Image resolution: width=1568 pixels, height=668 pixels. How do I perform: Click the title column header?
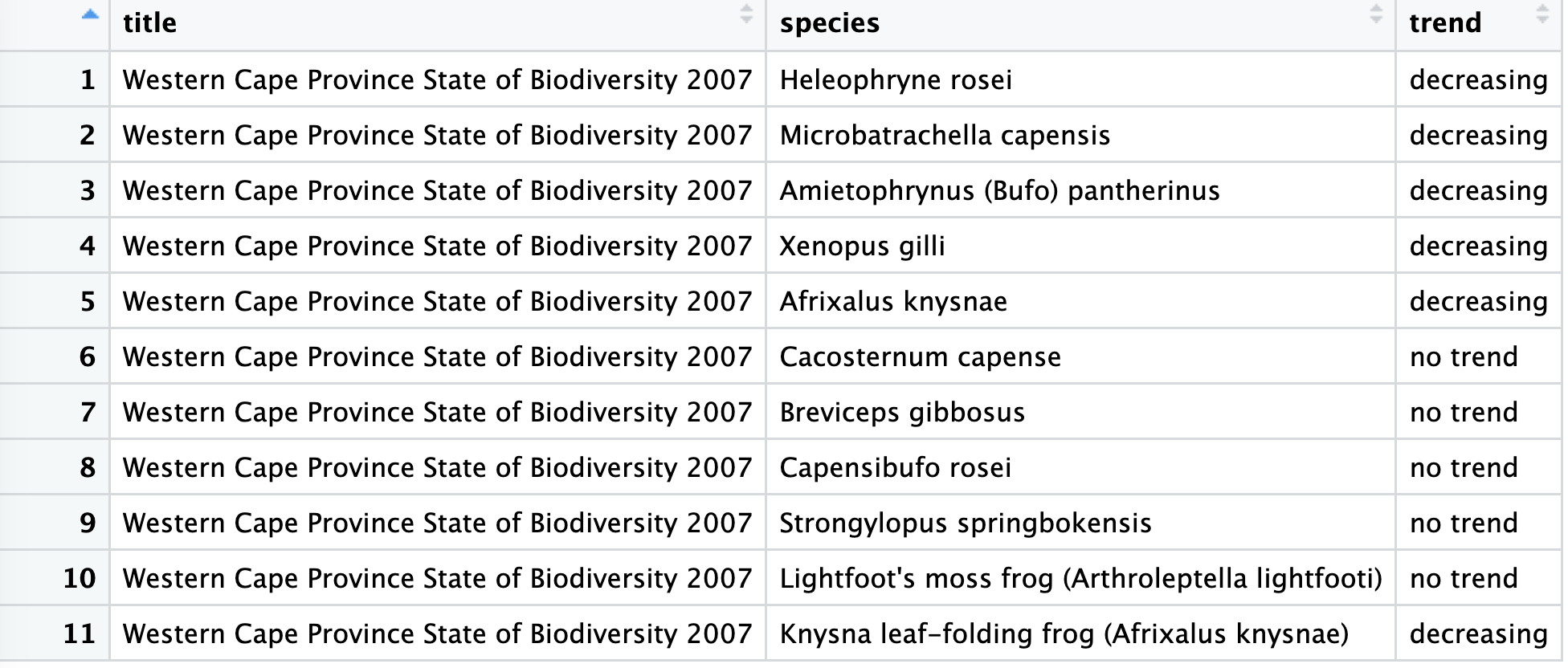point(150,22)
